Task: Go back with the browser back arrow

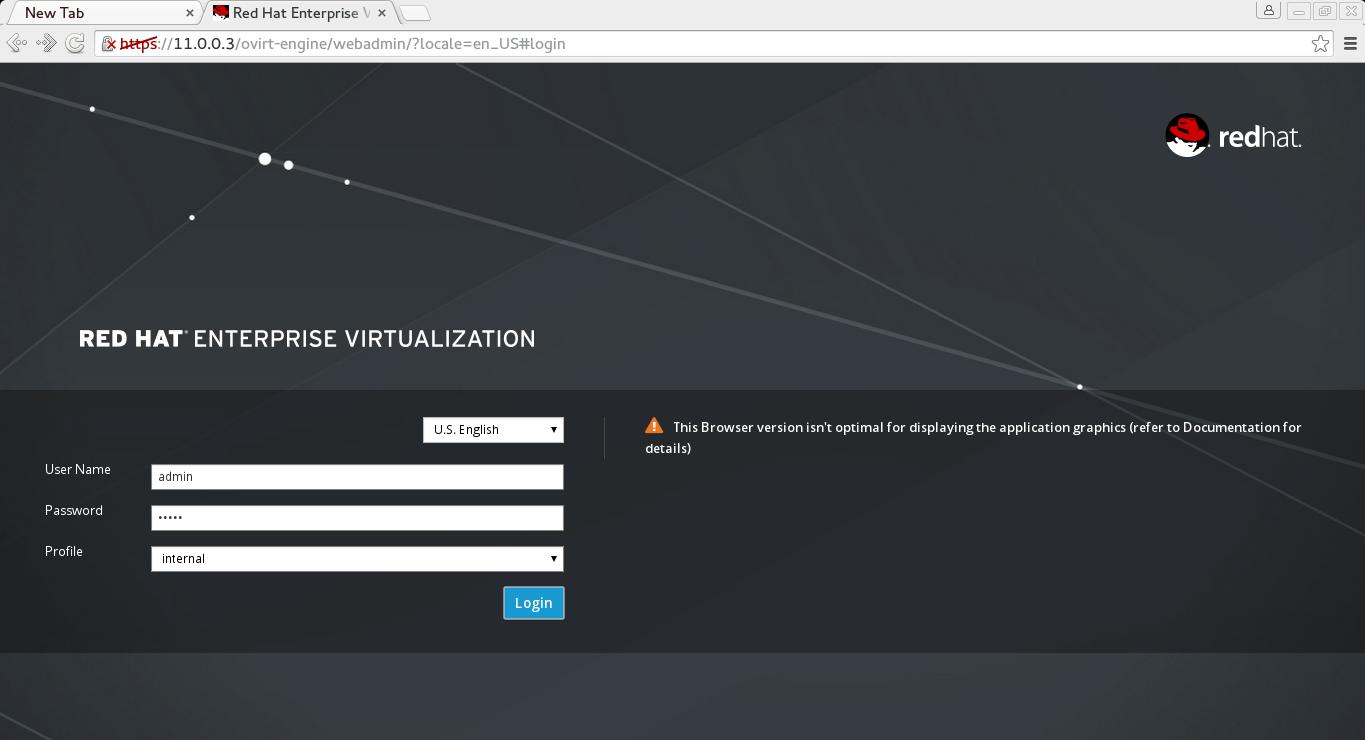Action: pyautogui.click(x=17, y=43)
